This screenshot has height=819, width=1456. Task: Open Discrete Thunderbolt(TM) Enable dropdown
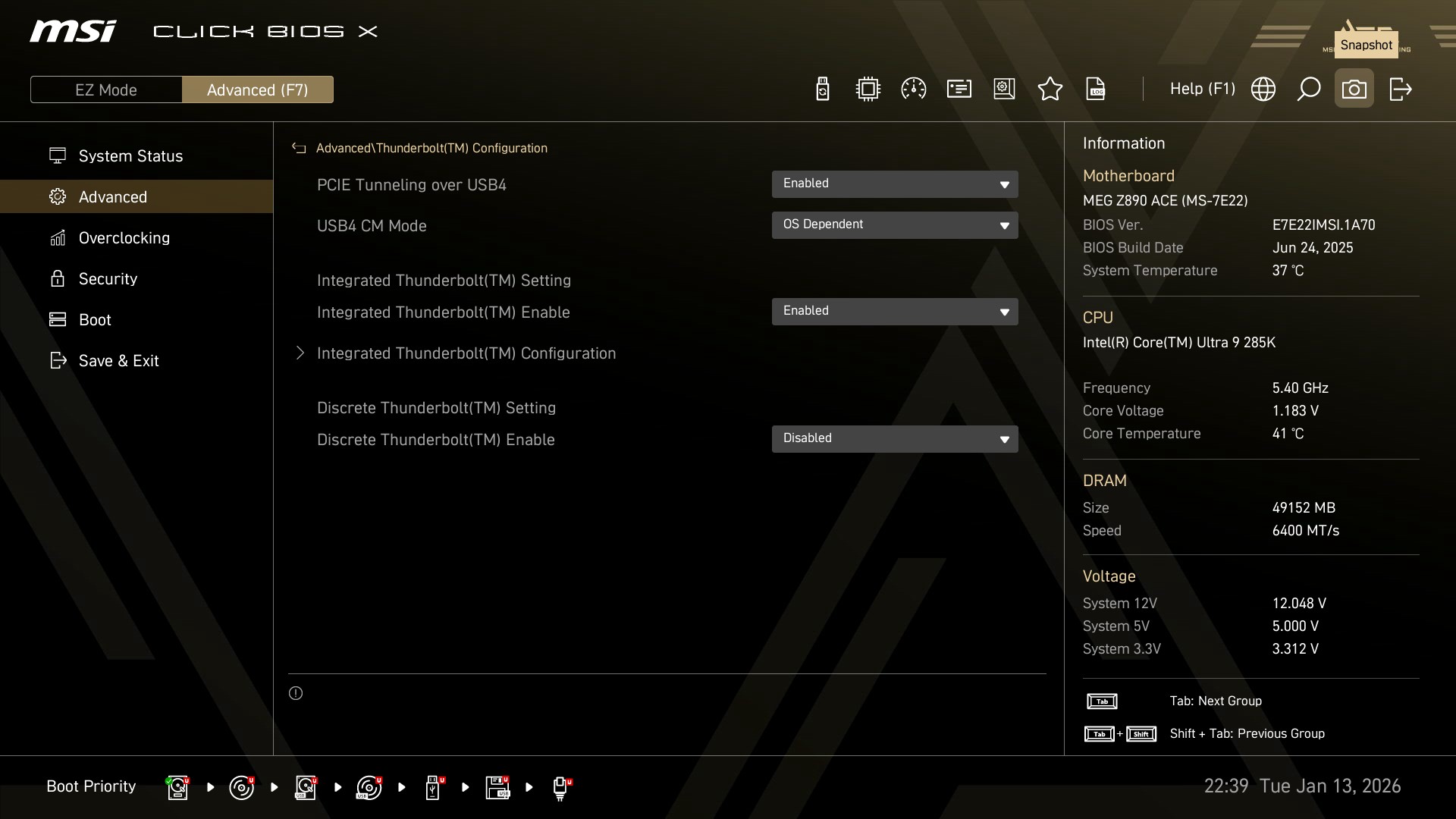pyautogui.click(x=894, y=439)
